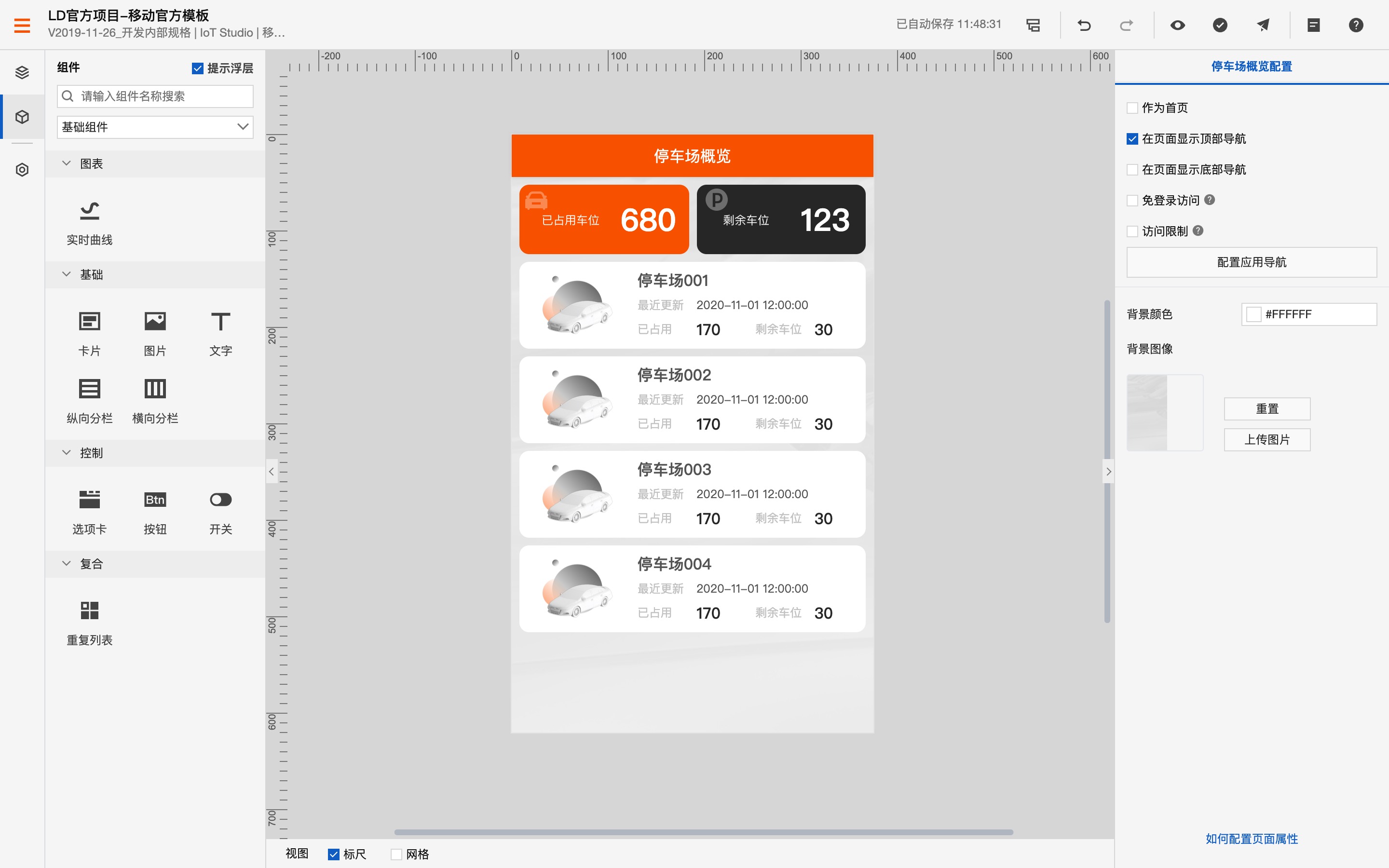The height and width of the screenshot is (868, 1389).
Task: Select the 纵向分栏 vertical column component
Action: [90, 402]
